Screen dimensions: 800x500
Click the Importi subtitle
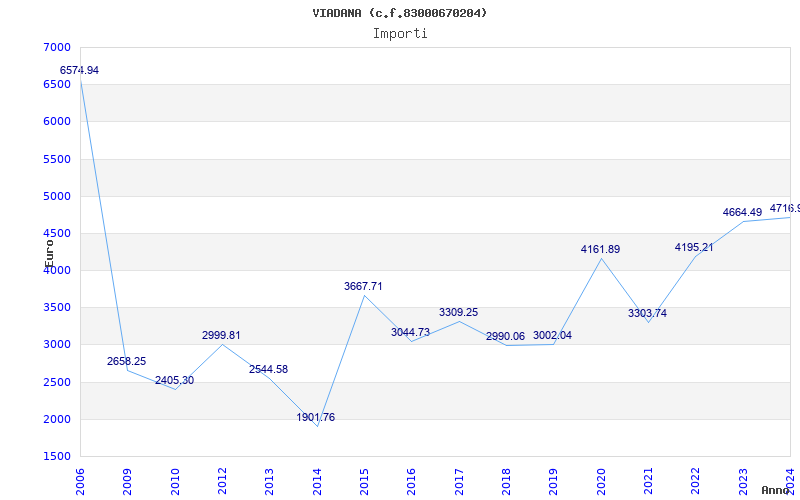[x=400, y=34]
